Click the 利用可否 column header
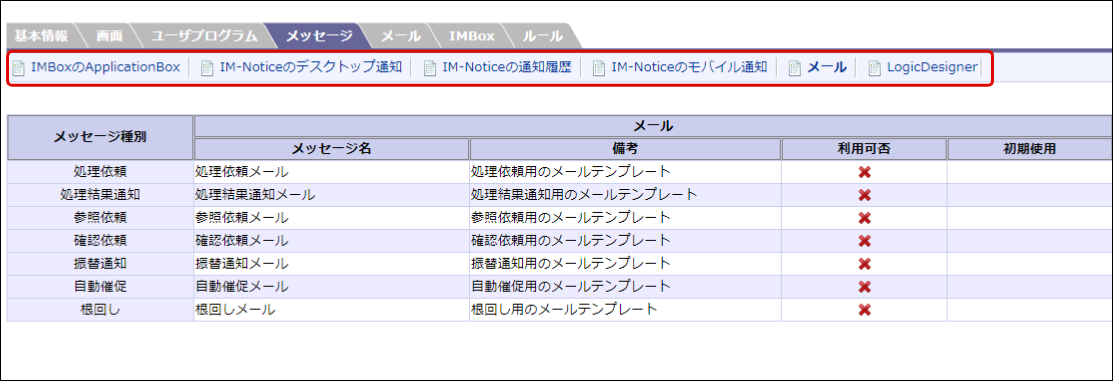Image resolution: width=1113 pixels, height=381 pixels. coord(864,149)
